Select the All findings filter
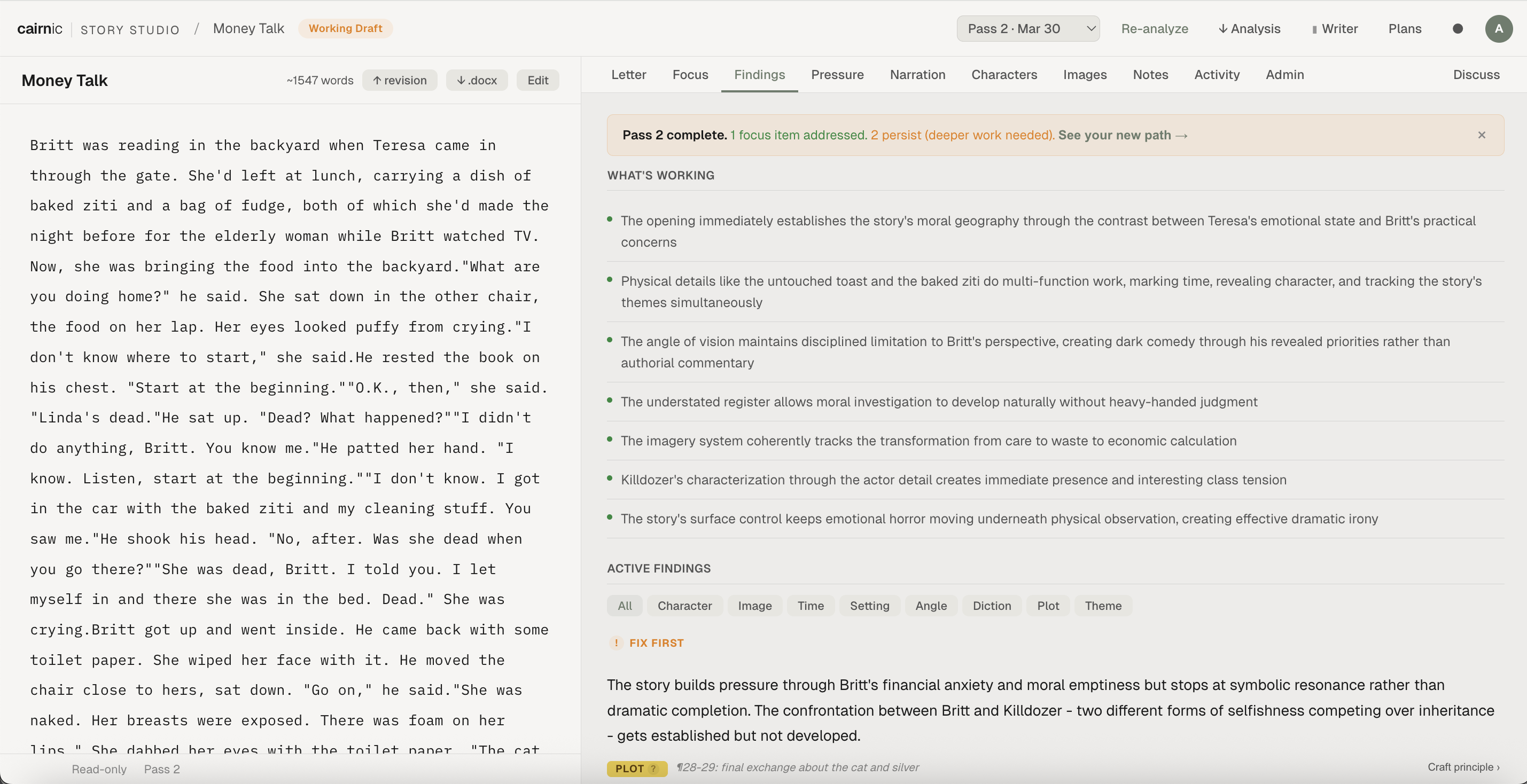Screen dimensions: 1527x784 pos(624,606)
